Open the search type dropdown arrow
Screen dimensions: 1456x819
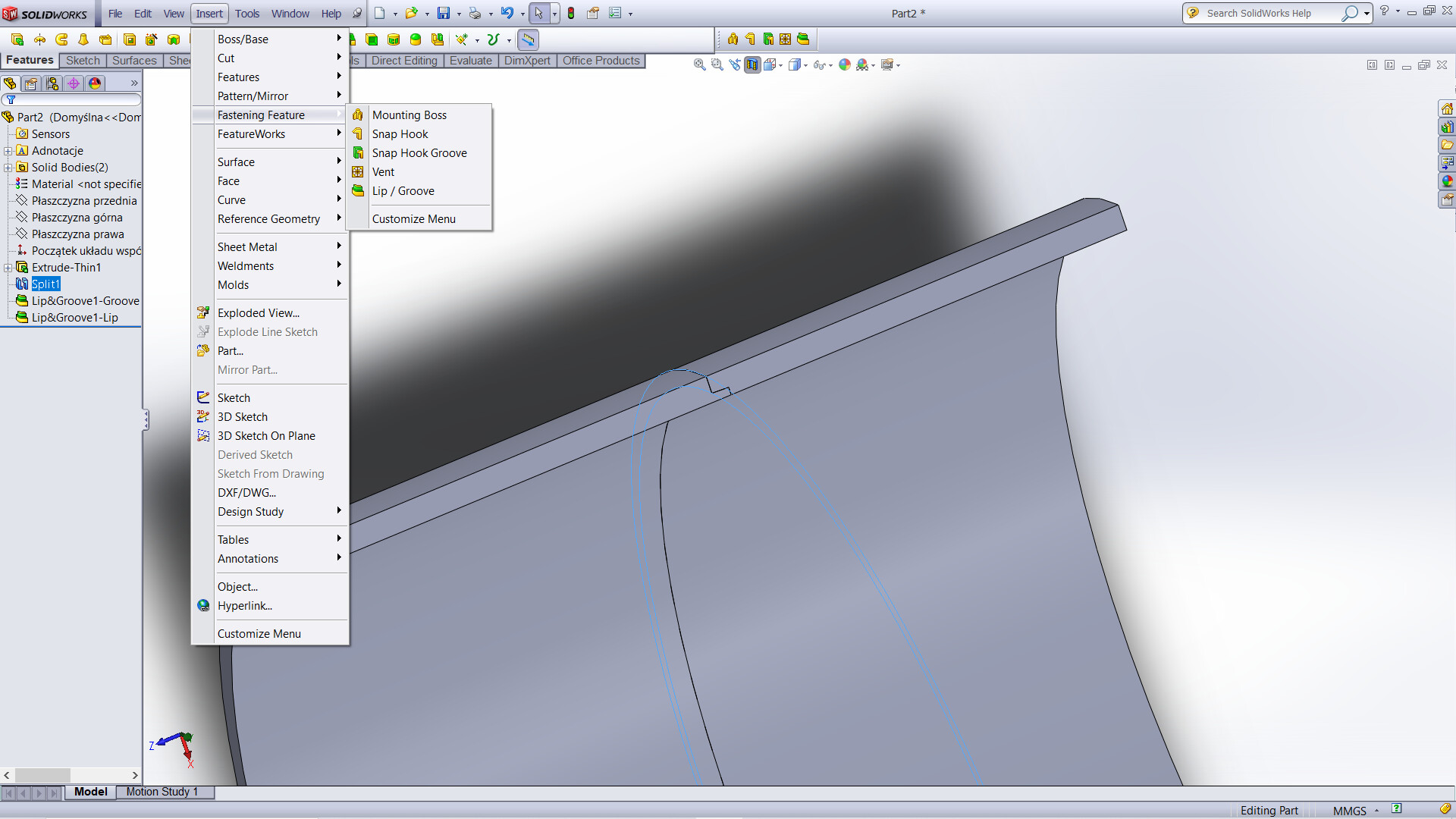[1367, 14]
